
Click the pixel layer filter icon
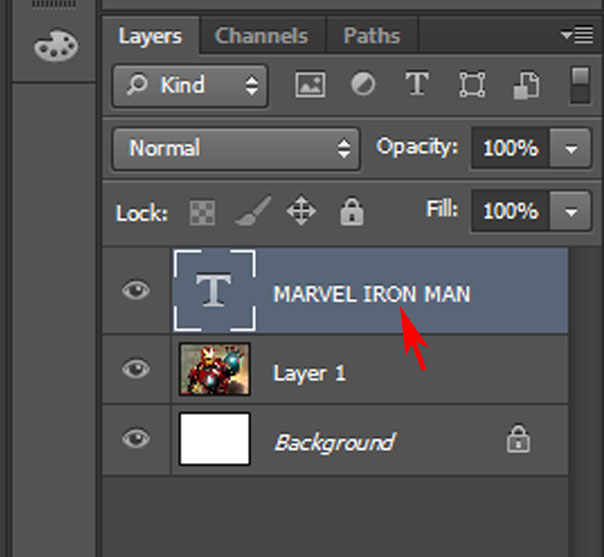tap(311, 85)
